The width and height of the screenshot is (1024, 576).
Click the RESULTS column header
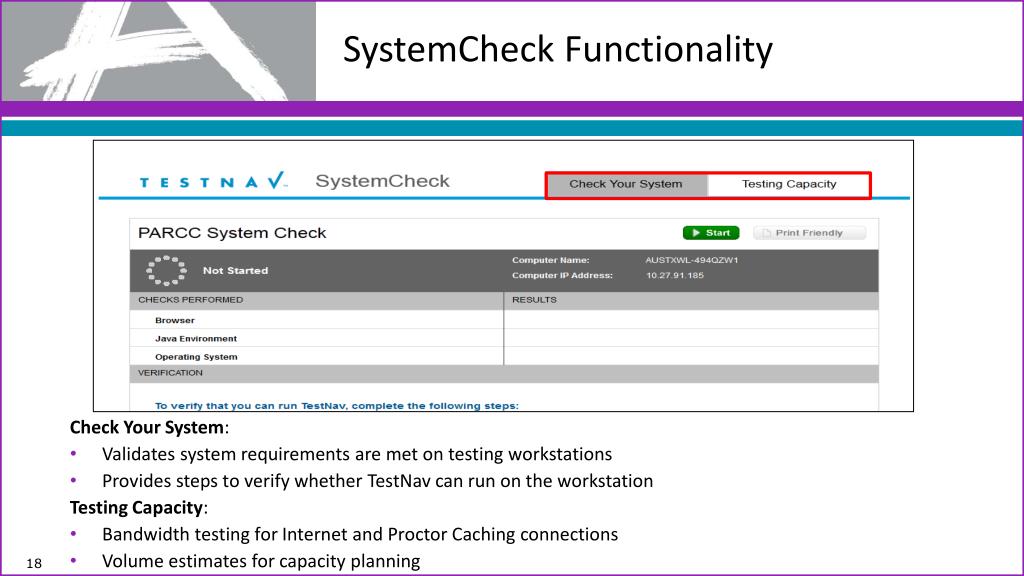(534, 300)
